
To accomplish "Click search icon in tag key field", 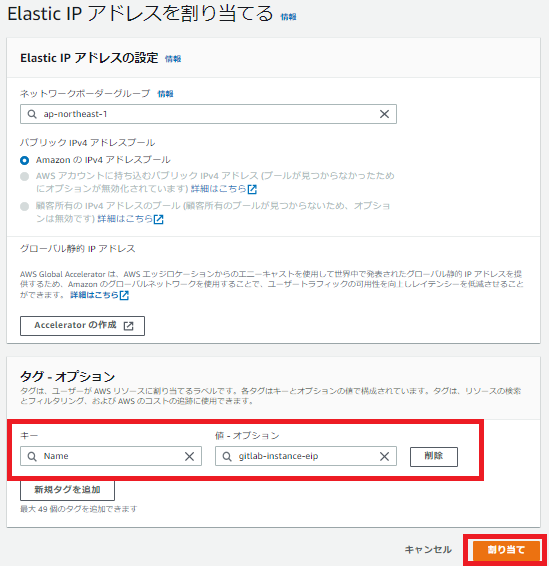I will (32, 456).
